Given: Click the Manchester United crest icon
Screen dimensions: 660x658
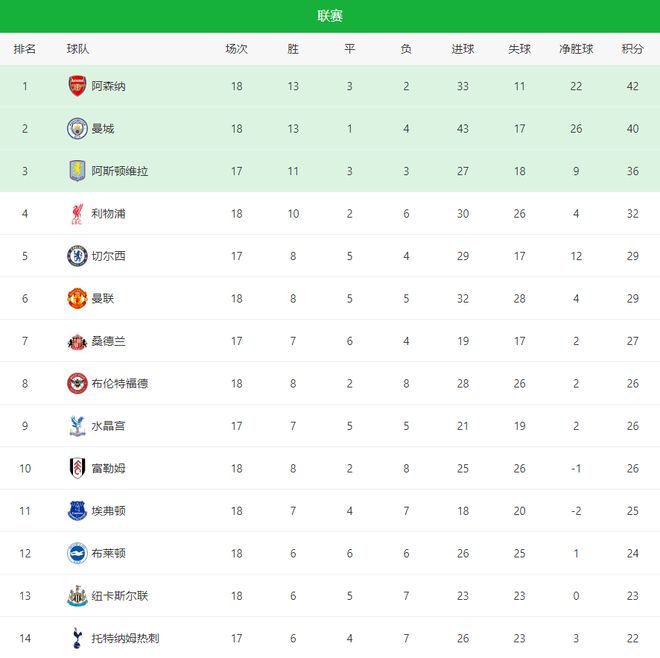Looking at the screenshot, I should click(77, 298).
